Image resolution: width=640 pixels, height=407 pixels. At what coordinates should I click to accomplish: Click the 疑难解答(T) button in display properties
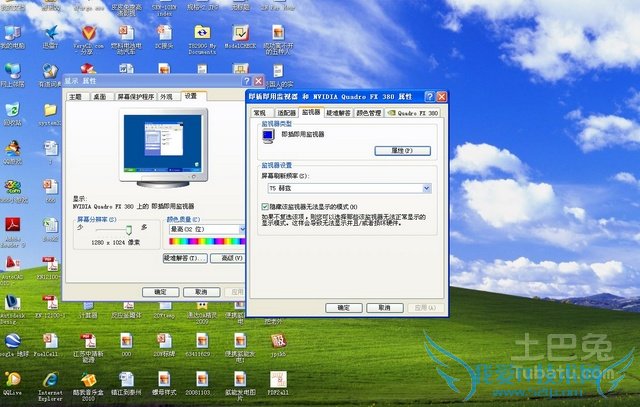pos(184,257)
